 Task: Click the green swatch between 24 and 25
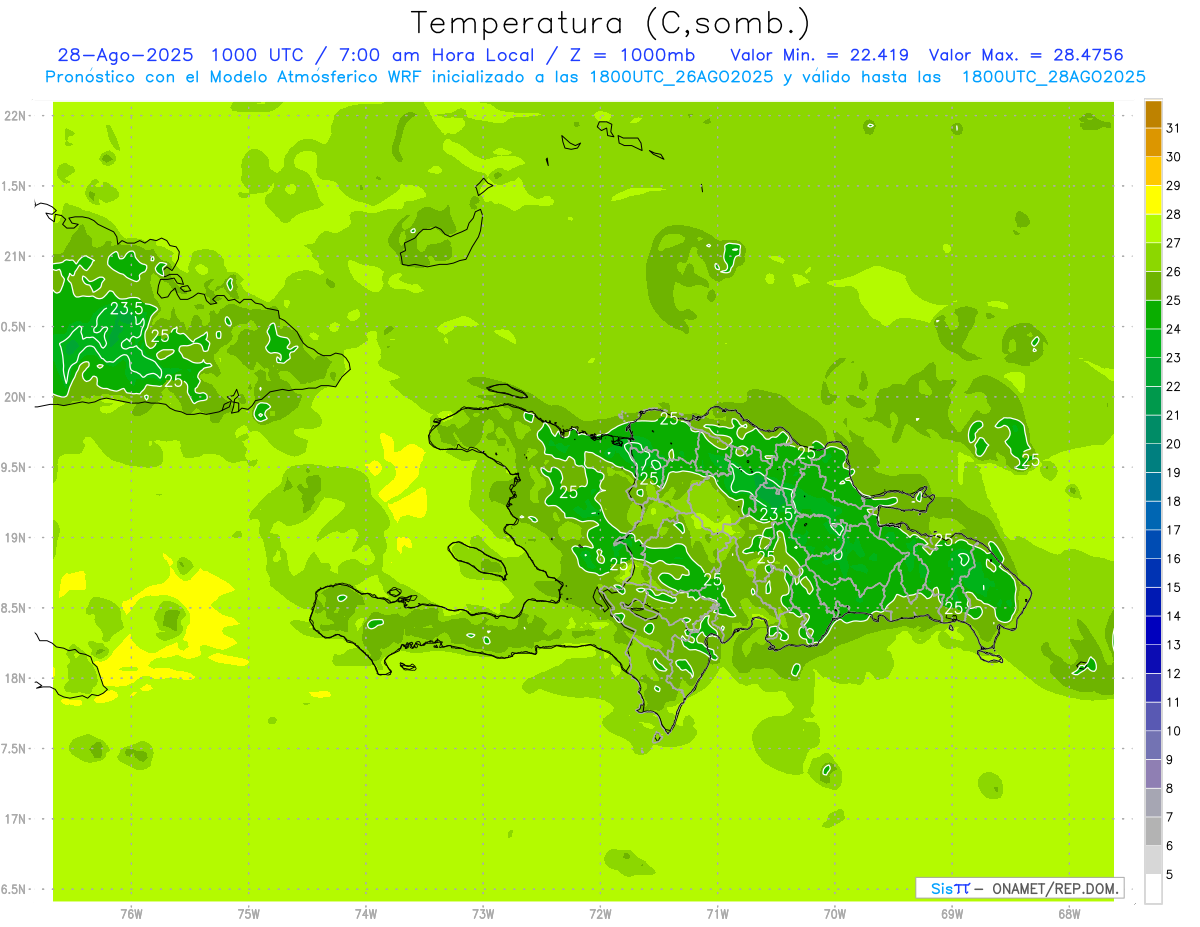tap(1153, 316)
